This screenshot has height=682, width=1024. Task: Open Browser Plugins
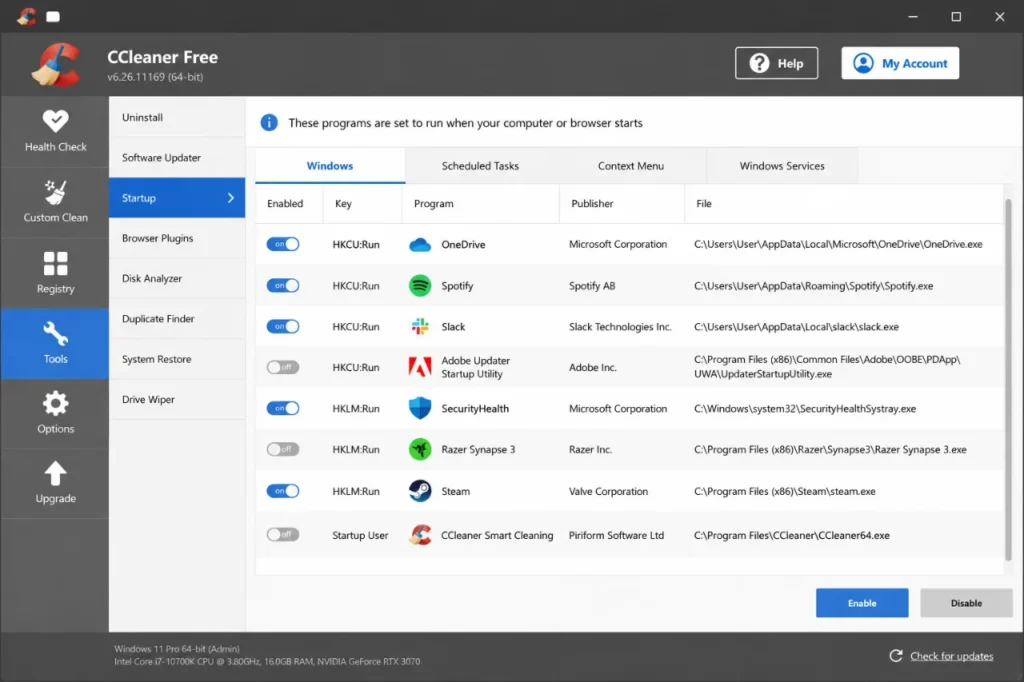(177, 238)
